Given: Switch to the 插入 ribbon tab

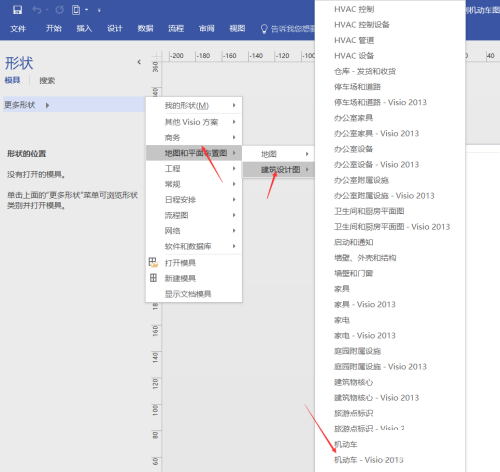Looking at the screenshot, I should [84, 29].
